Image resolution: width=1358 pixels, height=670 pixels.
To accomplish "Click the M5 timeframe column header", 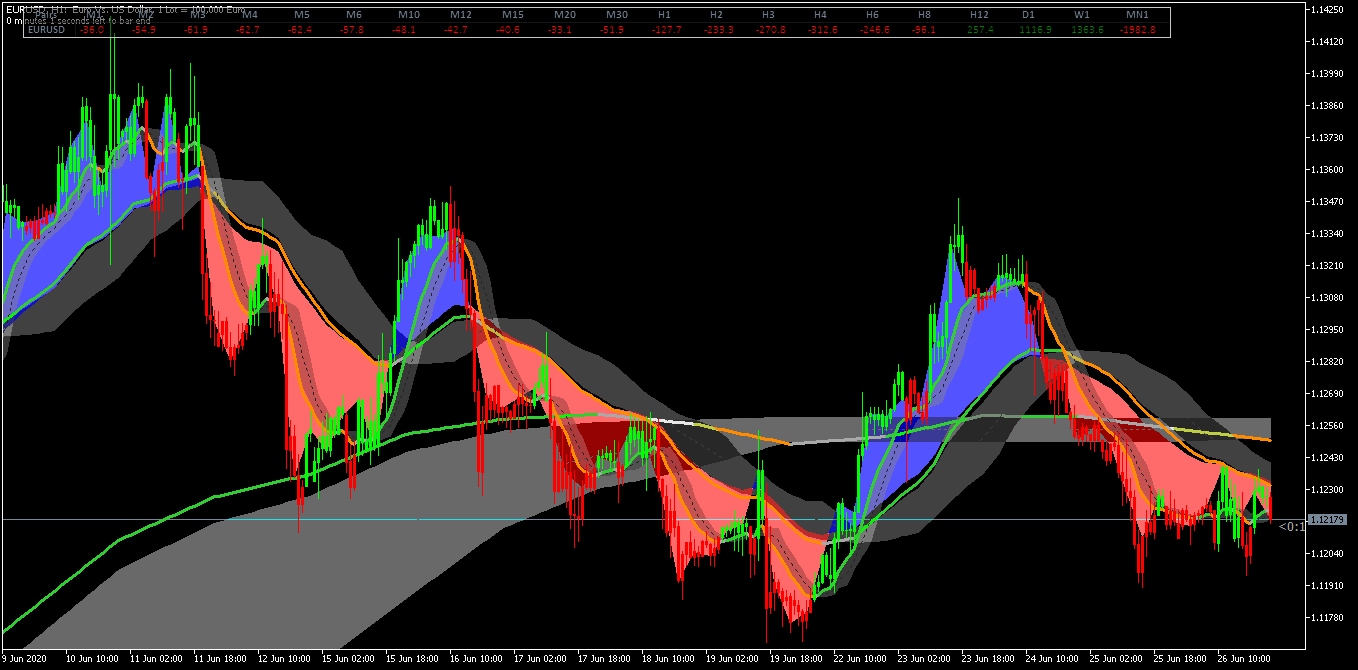I will click(x=302, y=15).
